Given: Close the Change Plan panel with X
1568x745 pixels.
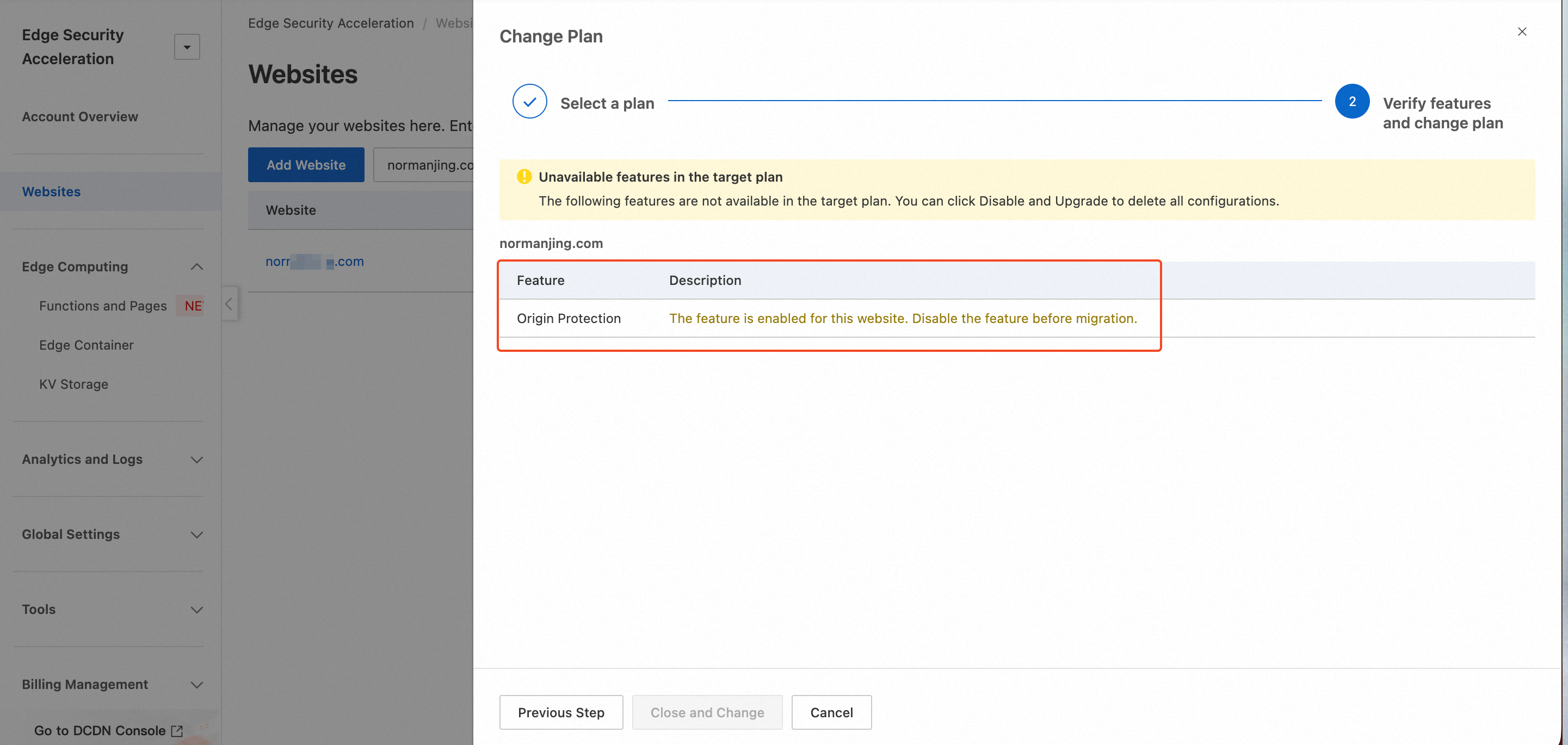Looking at the screenshot, I should click(x=1522, y=32).
